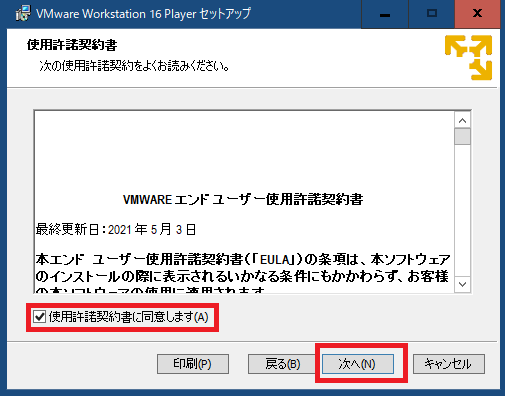Minimize the VMware setup window
The height and width of the screenshot is (396, 505).
[385, 14]
